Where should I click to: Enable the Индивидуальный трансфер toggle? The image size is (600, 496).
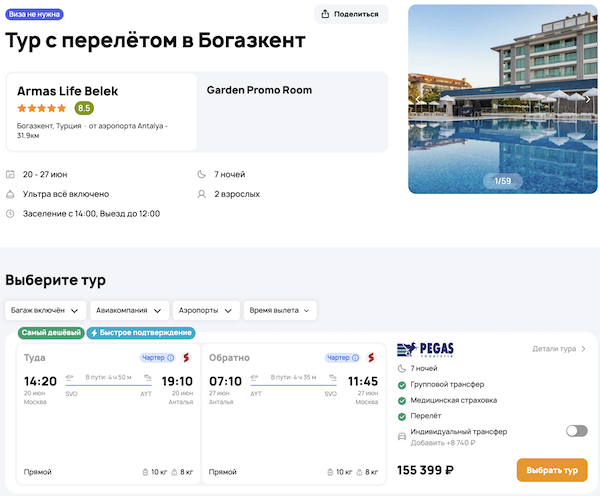click(x=576, y=431)
